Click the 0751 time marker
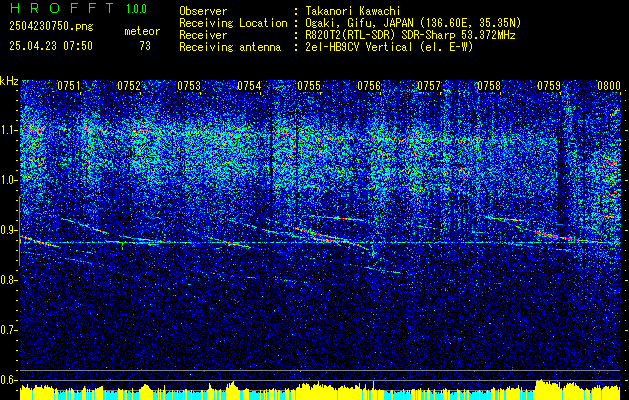629x400 pixels. (x=69, y=86)
